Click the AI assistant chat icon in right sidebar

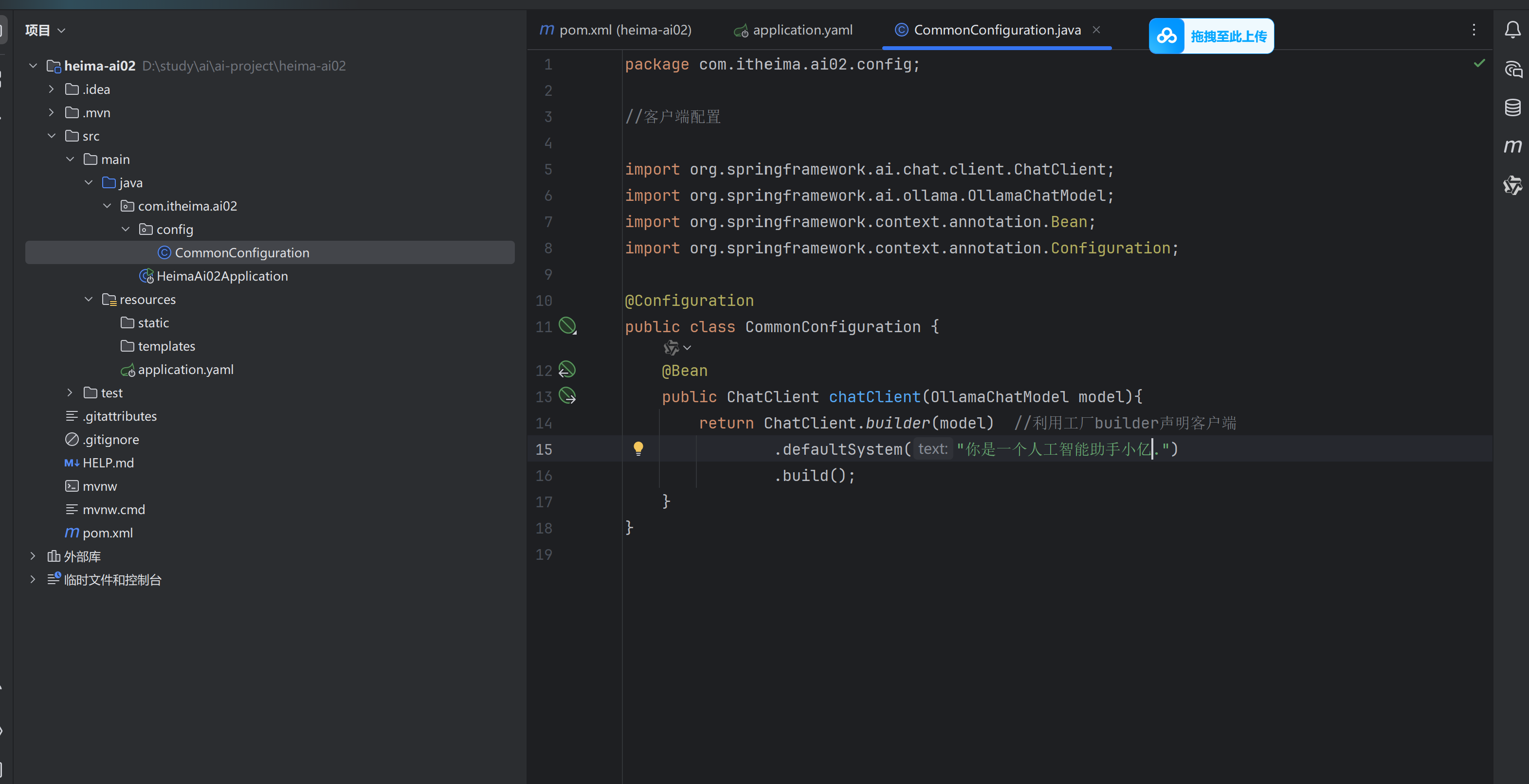click(1512, 69)
